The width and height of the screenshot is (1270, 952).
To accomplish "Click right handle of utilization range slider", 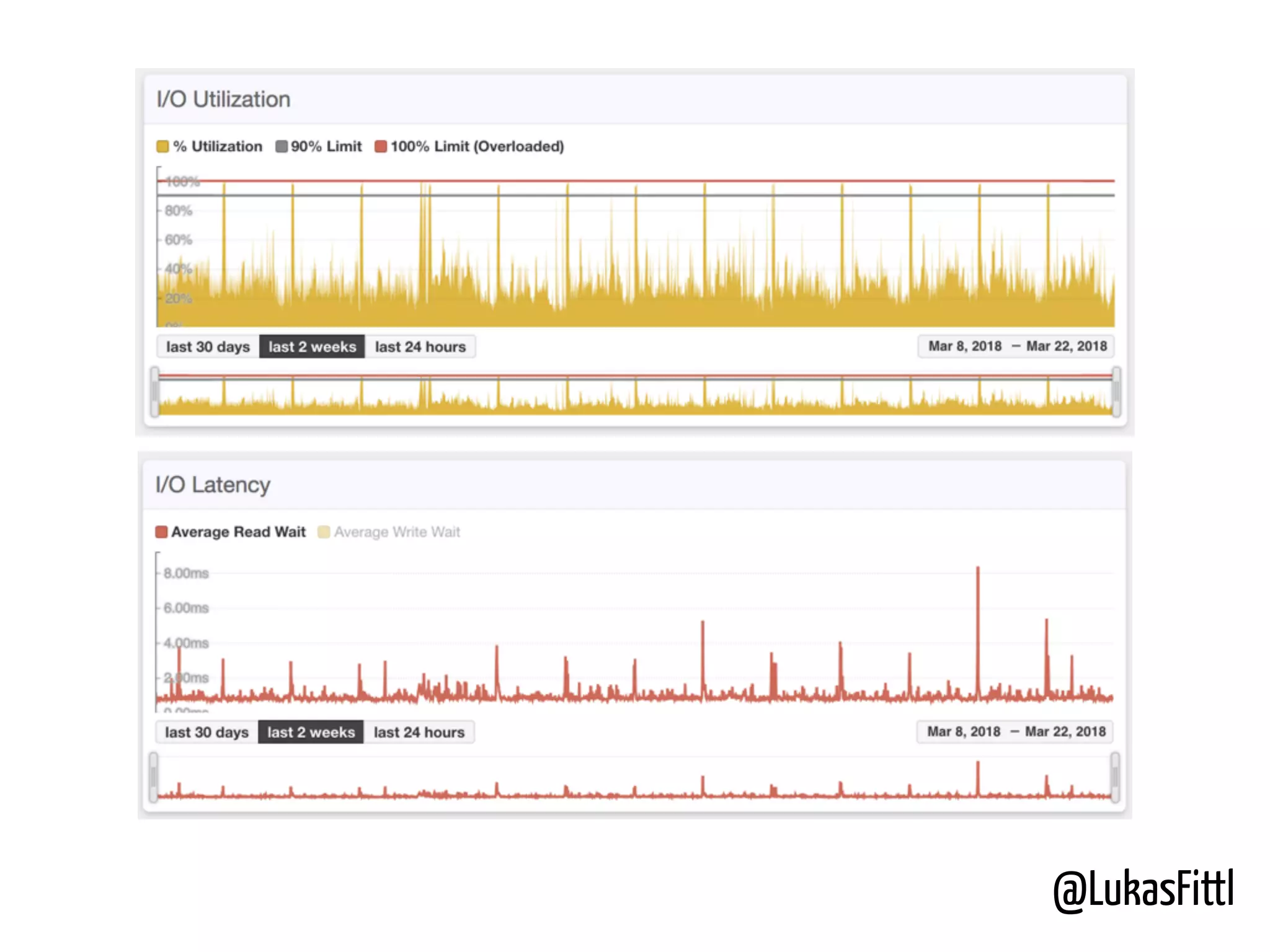I will [1116, 392].
